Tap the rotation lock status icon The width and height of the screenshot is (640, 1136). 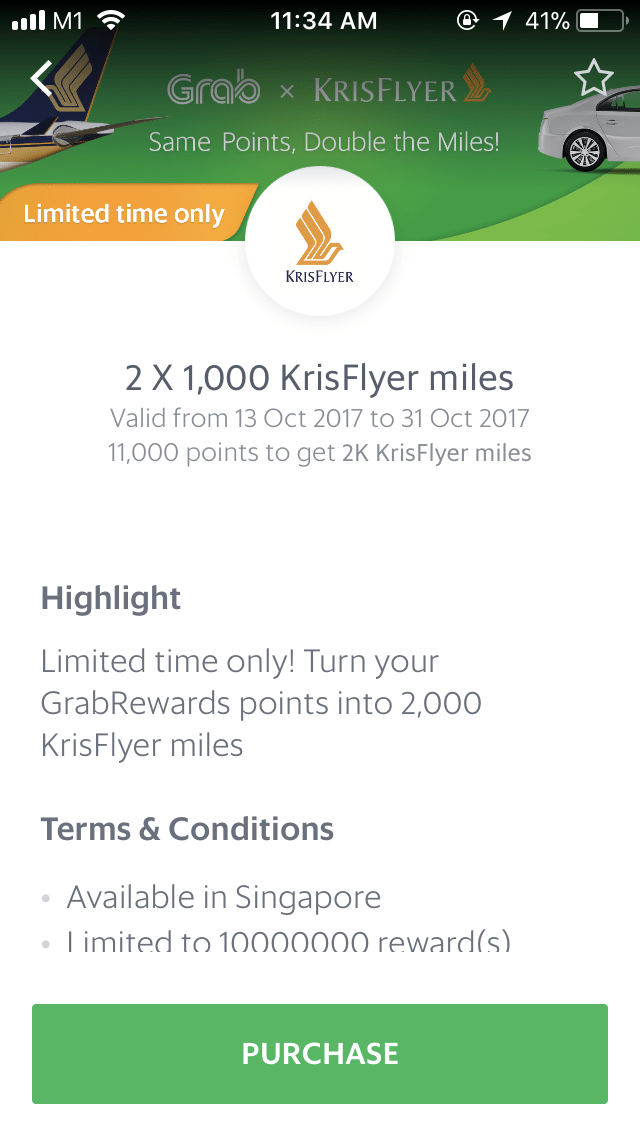point(467,20)
